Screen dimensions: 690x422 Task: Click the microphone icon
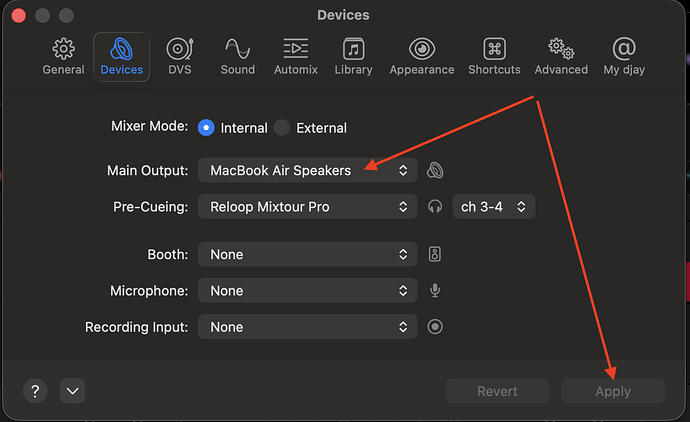(435, 290)
